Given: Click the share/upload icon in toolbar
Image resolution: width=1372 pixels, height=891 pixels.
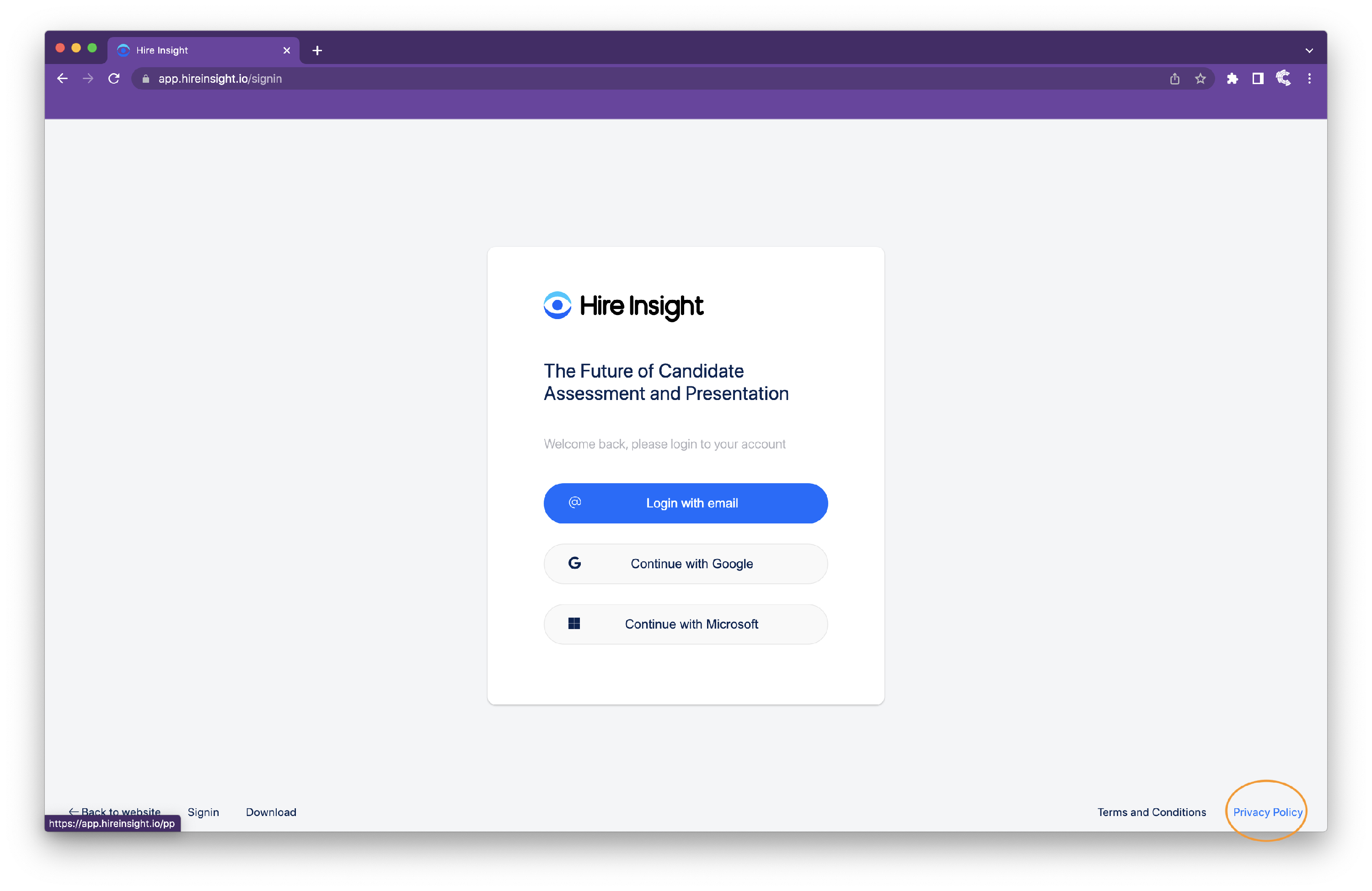Looking at the screenshot, I should click(1174, 78).
